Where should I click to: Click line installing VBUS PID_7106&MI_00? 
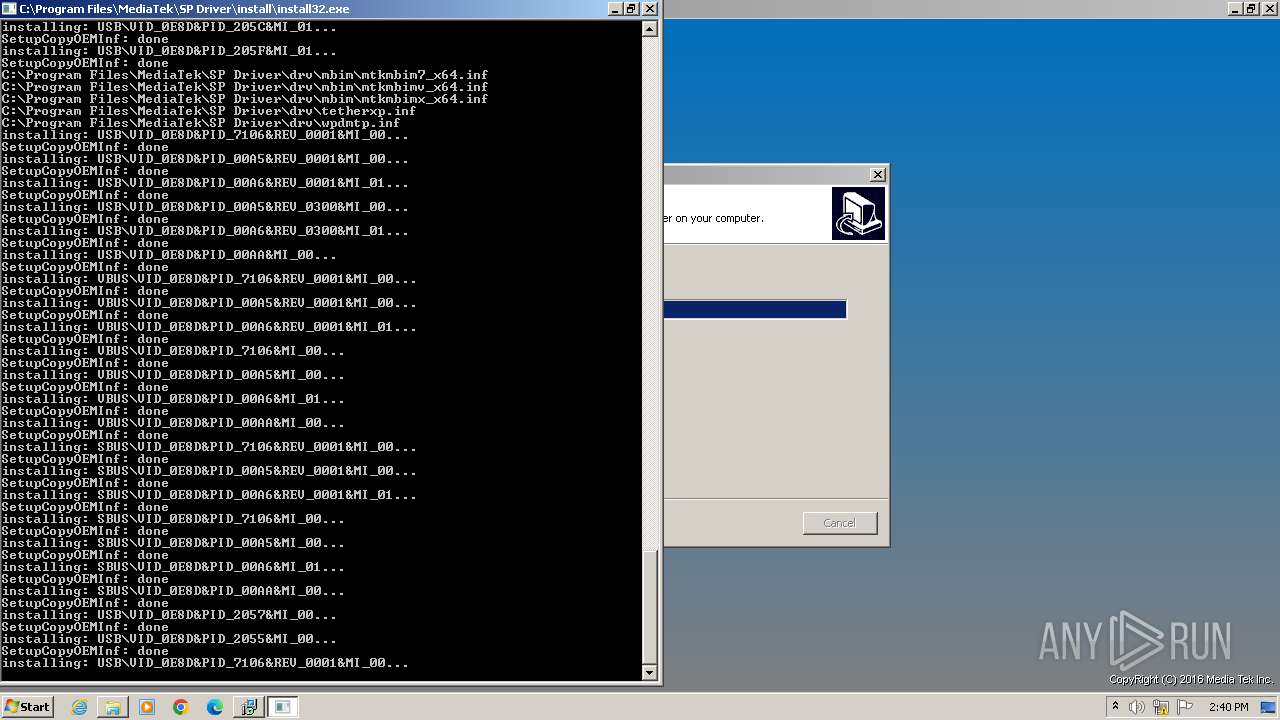[x=173, y=351]
